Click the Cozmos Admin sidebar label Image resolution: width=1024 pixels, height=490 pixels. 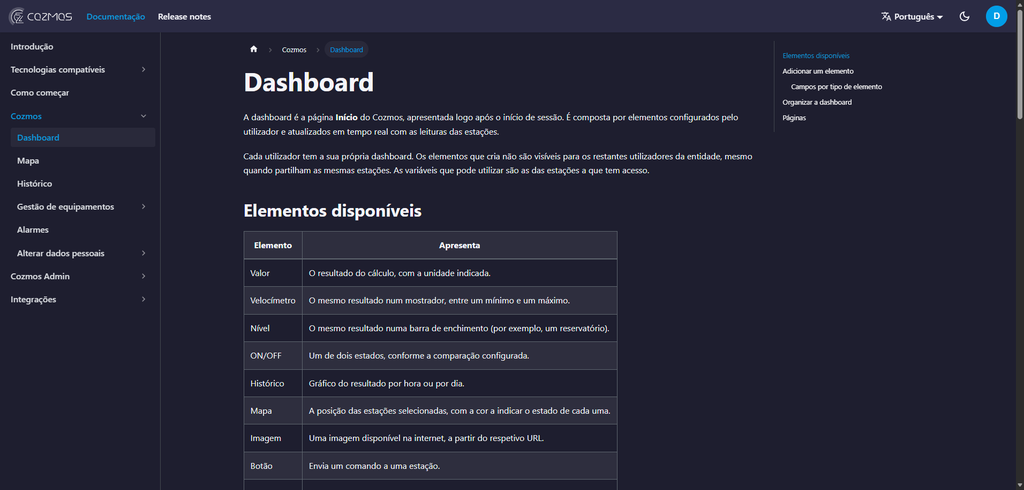[x=40, y=276]
